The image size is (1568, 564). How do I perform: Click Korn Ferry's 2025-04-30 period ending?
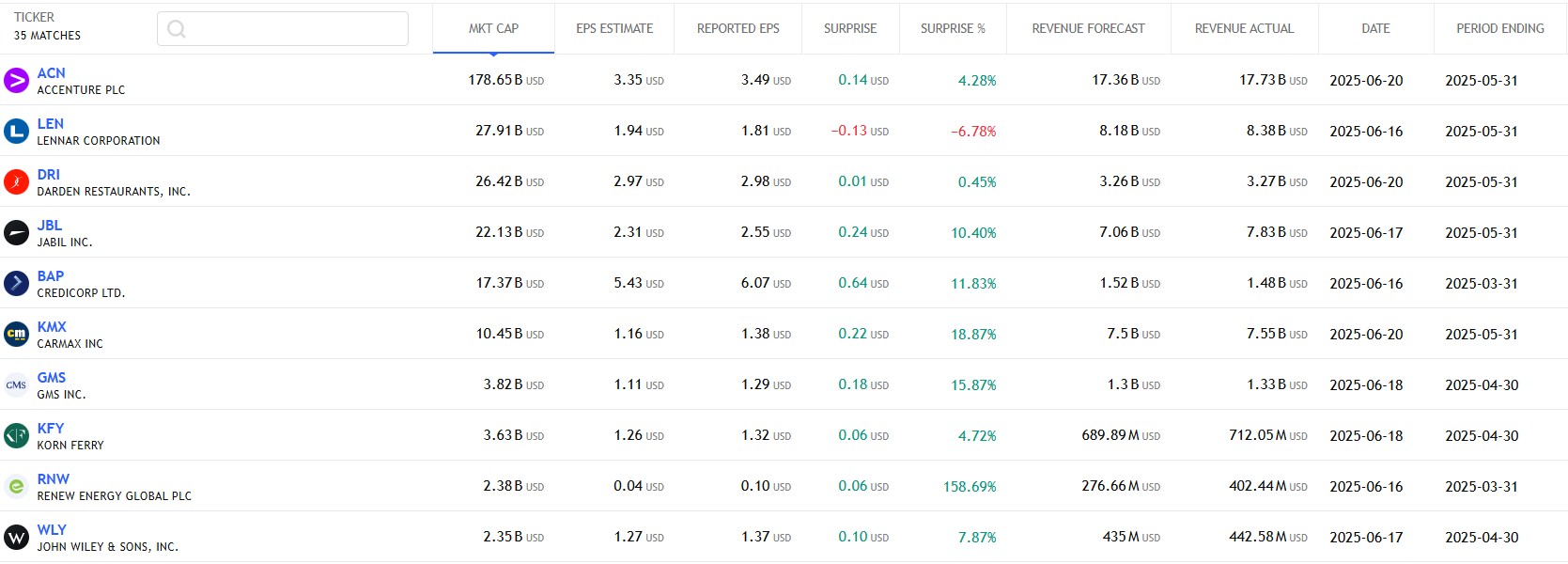pyautogui.click(x=1482, y=436)
